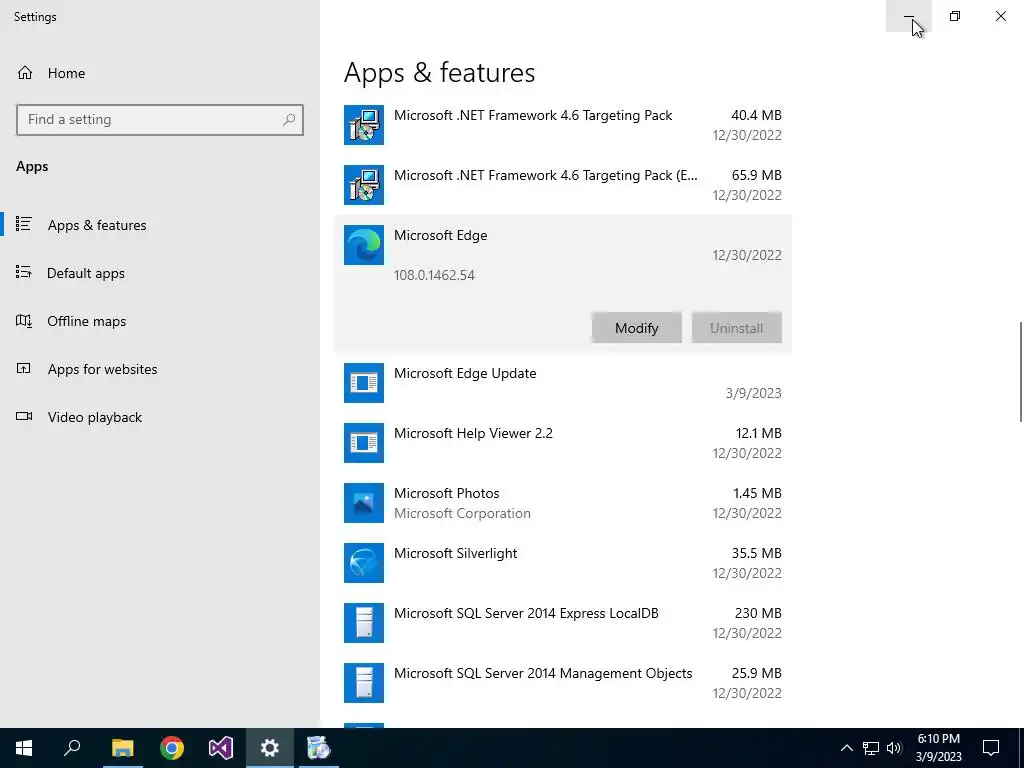Select Microsoft Help Viewer 2.2 entry
This screenshot has width=1024, height=768.
(563, 443)
